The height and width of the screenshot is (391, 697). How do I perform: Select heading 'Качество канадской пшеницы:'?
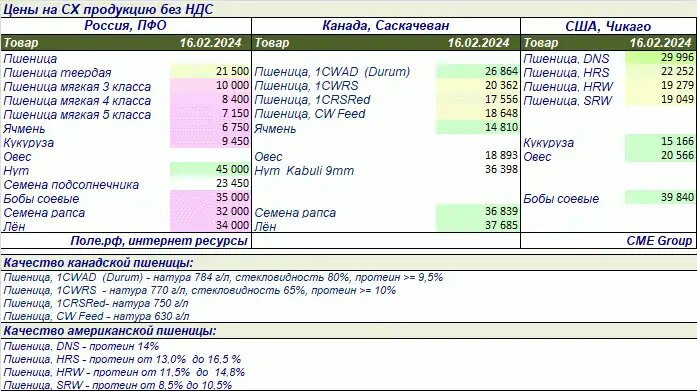[98, 263]
